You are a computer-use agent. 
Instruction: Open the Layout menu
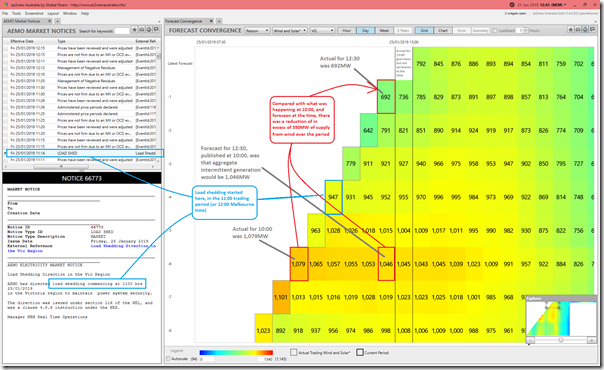coord(53,13)
